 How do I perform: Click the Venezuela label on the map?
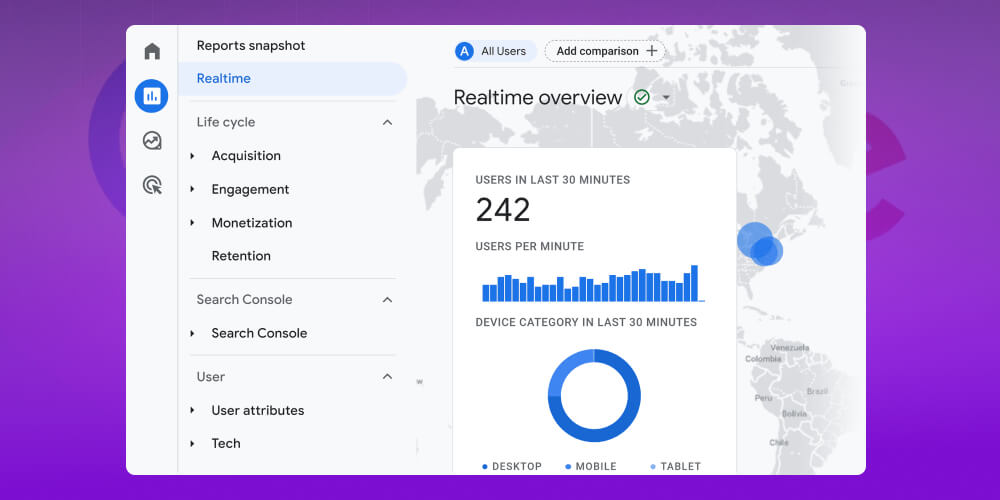point(790,348)
